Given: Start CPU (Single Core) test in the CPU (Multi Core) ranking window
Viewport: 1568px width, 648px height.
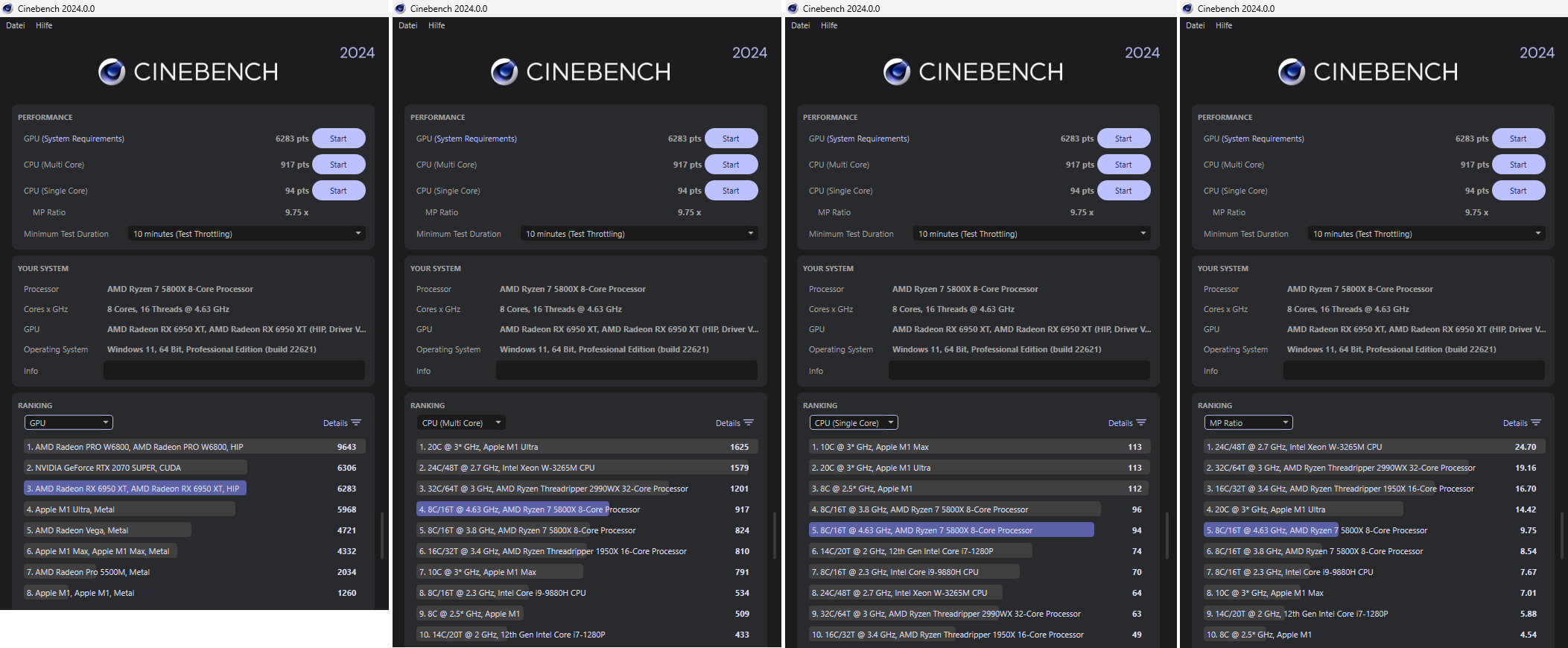Looking at the screenshot, I should [731, 191].
